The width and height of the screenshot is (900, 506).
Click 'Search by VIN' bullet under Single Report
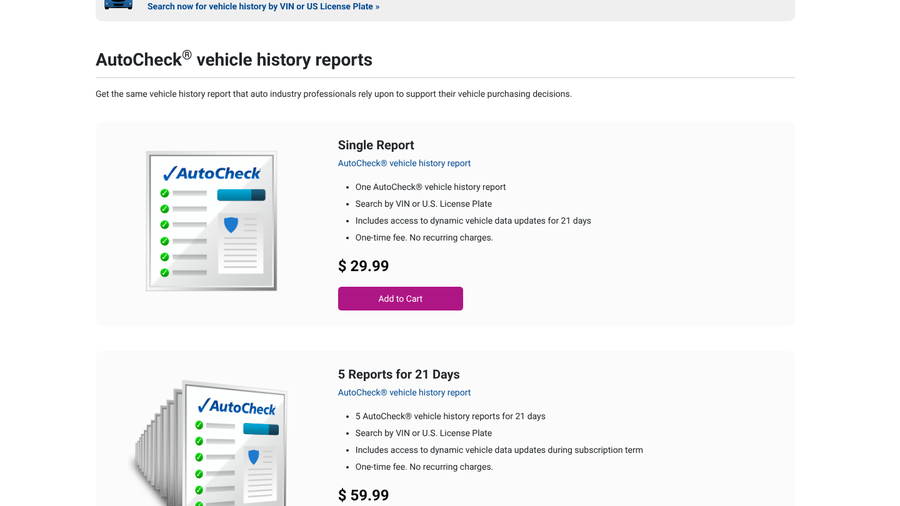tap(424, 204)
